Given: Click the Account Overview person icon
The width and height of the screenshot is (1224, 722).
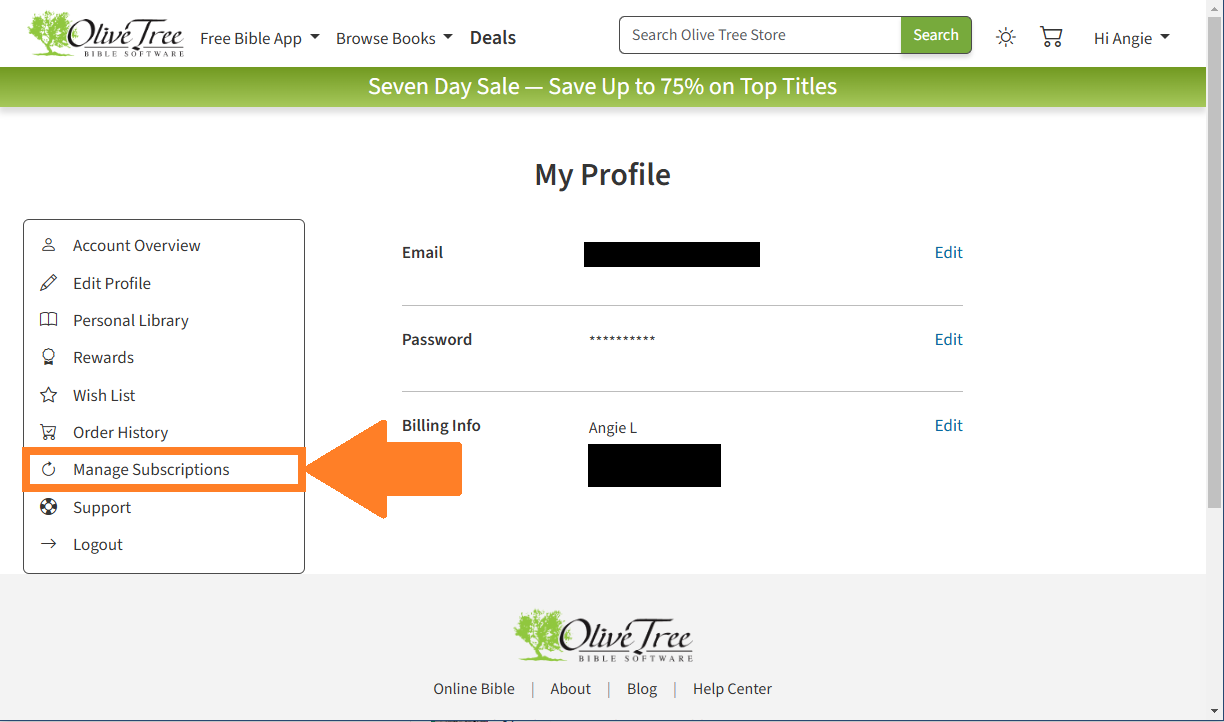Looking at the screenshot, I should (48, 245).
